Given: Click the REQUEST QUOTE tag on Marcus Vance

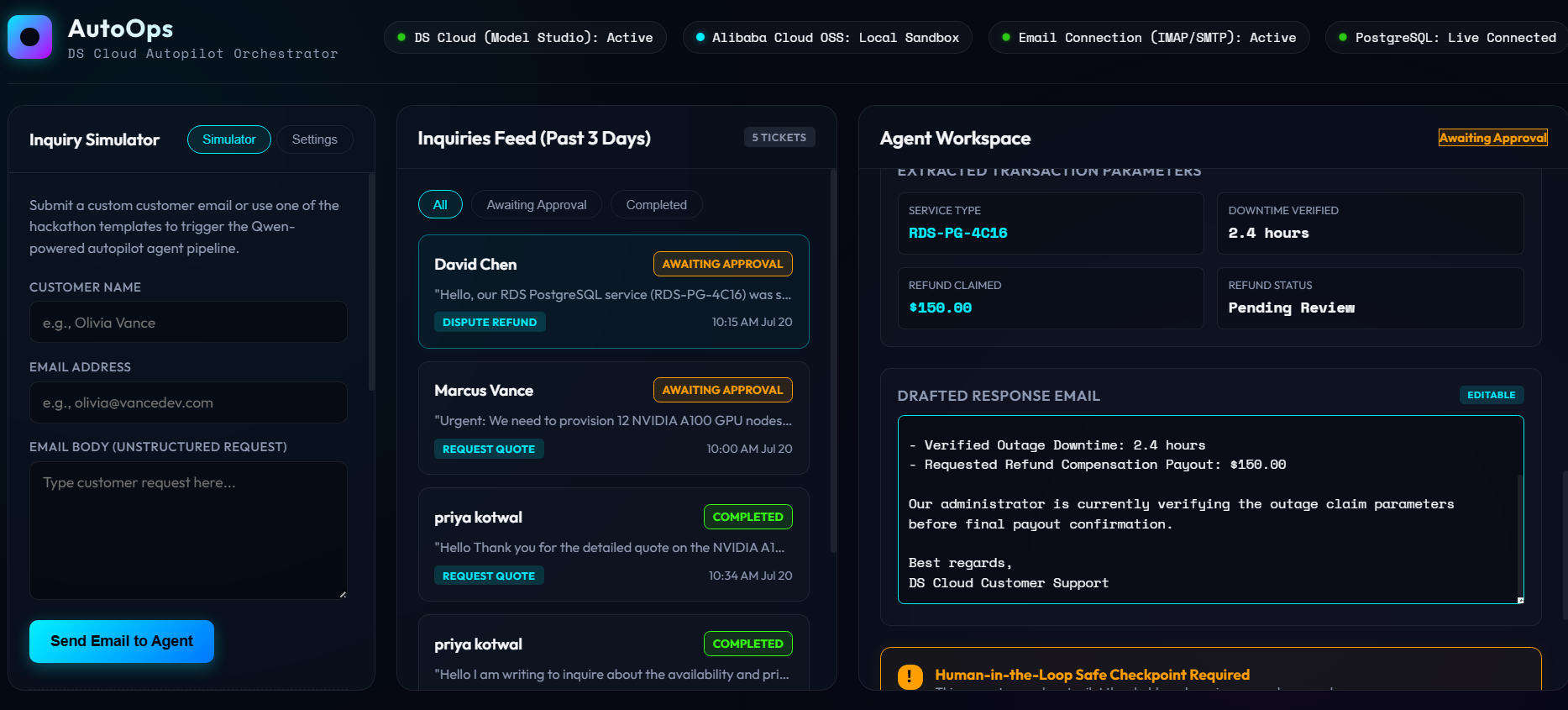Looking at the screenshot, I should point(489,449).
